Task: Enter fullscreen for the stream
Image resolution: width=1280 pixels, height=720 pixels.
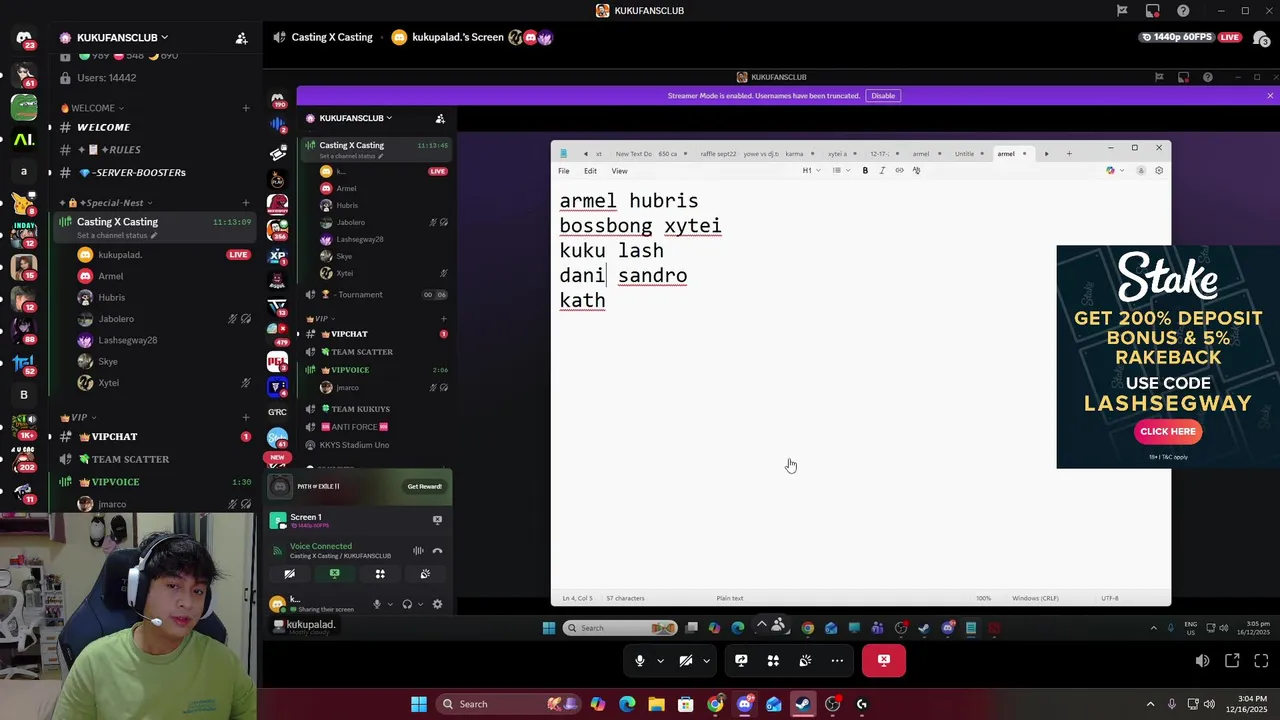Action: (x=1261, y=661)
